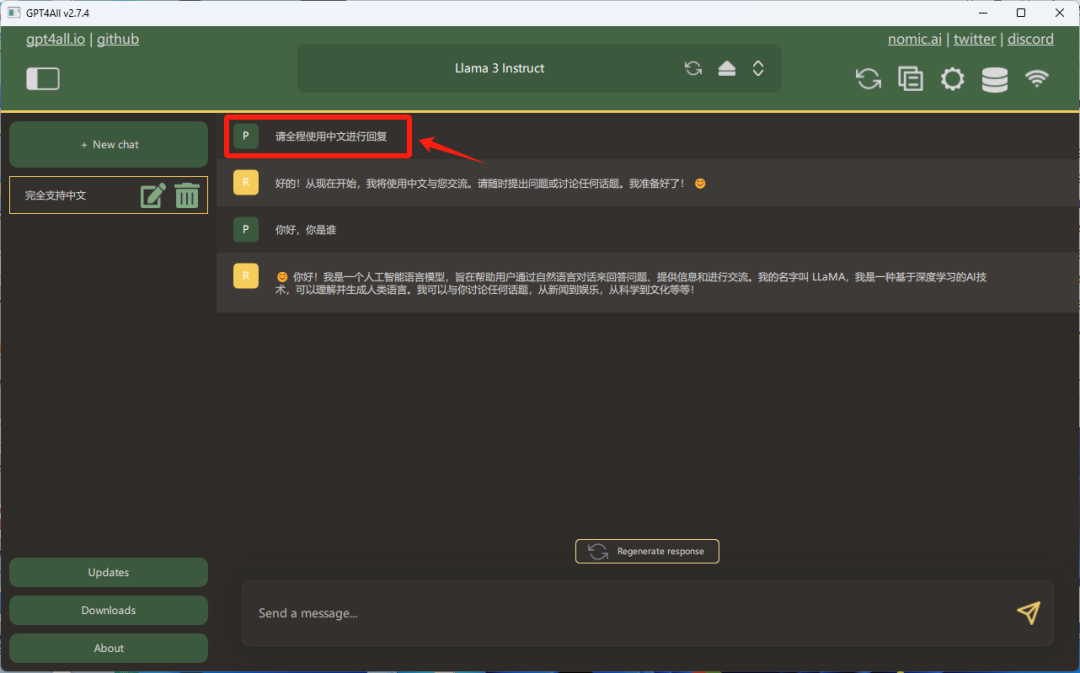Open the Llama 3 Instruct model selector
The width and height of the screenshot is (1080, 673).
click(539, 68)
